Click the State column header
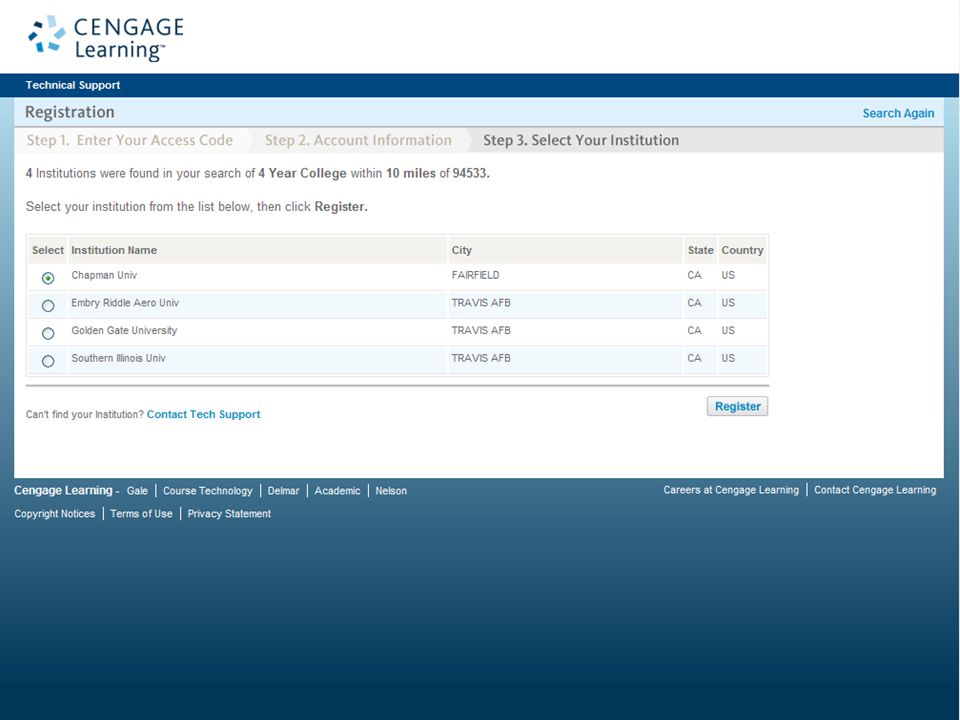Viewport: 960px width, 720px height. coord(700,250)
